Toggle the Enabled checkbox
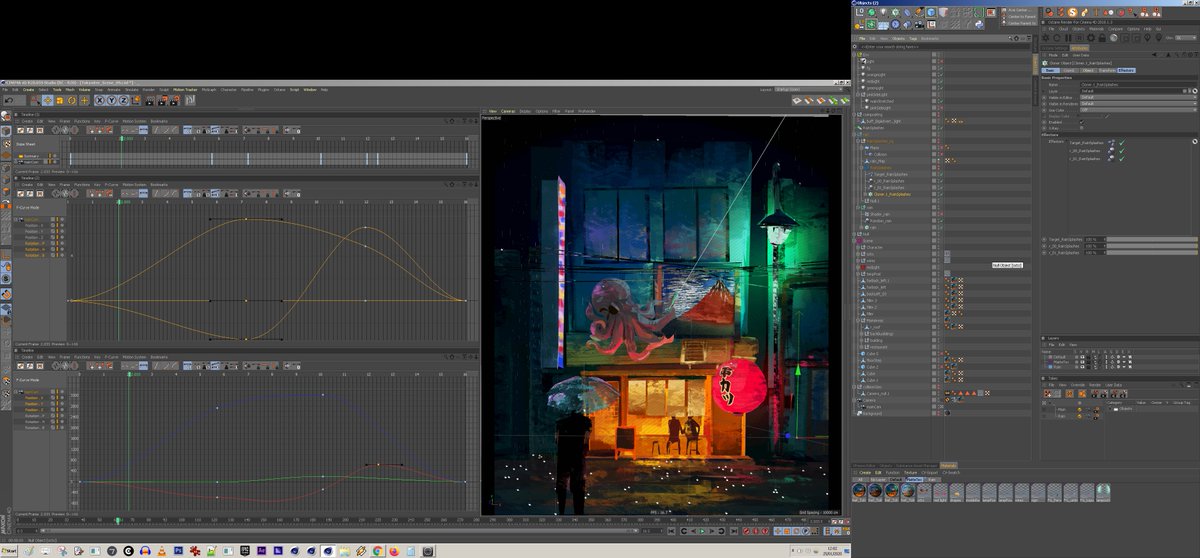Screen dimensions: 1200x558 click(x=1082, y=122)
